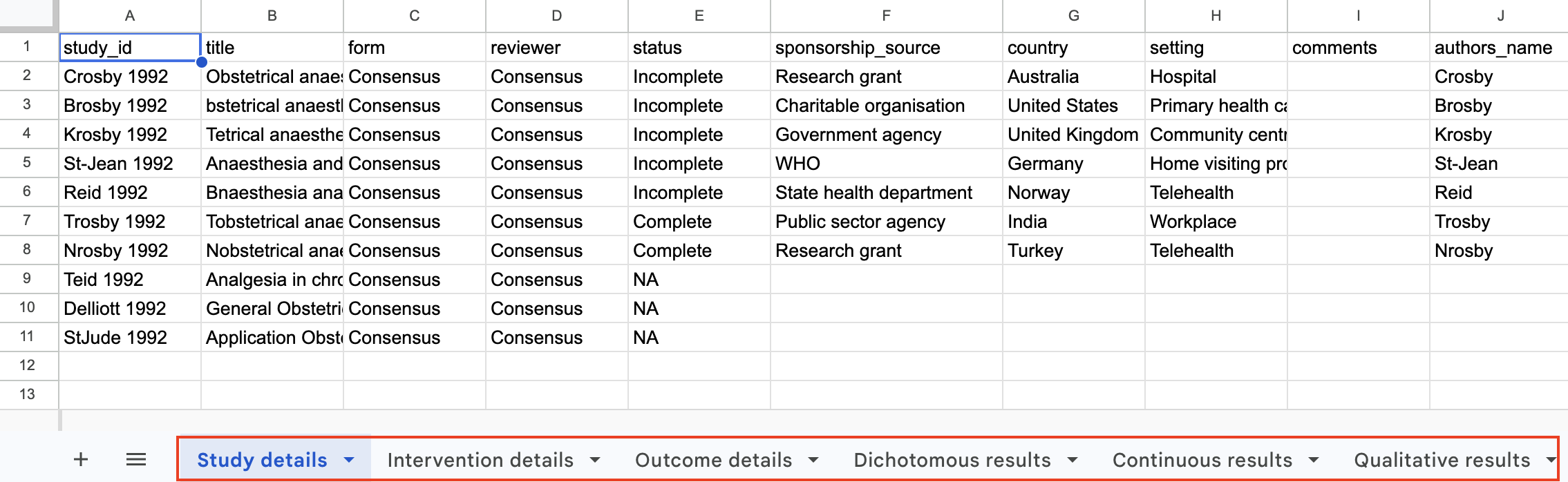Open the Outcome details tab dropdown arrow
The width and height of the screenshot is (1568, 482).
(x=813, y=460)
